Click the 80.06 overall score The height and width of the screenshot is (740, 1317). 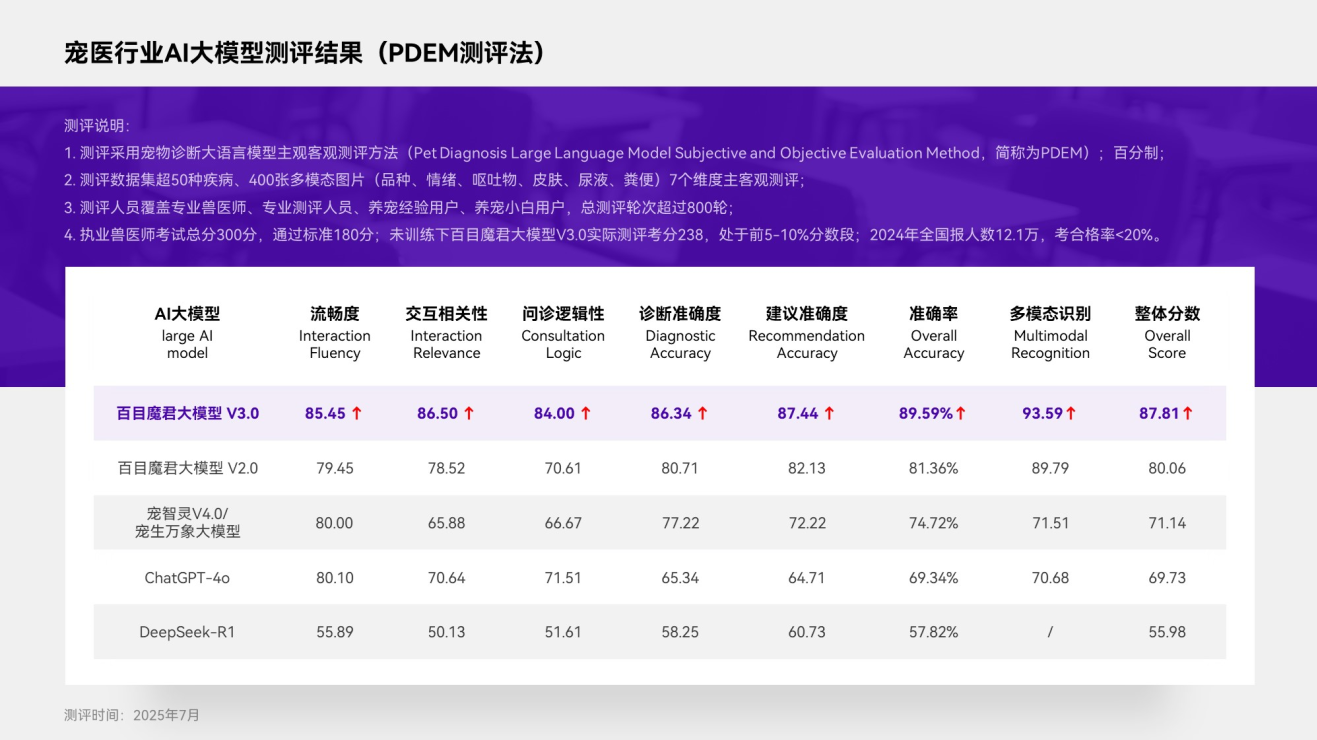tap(1167, 468)
